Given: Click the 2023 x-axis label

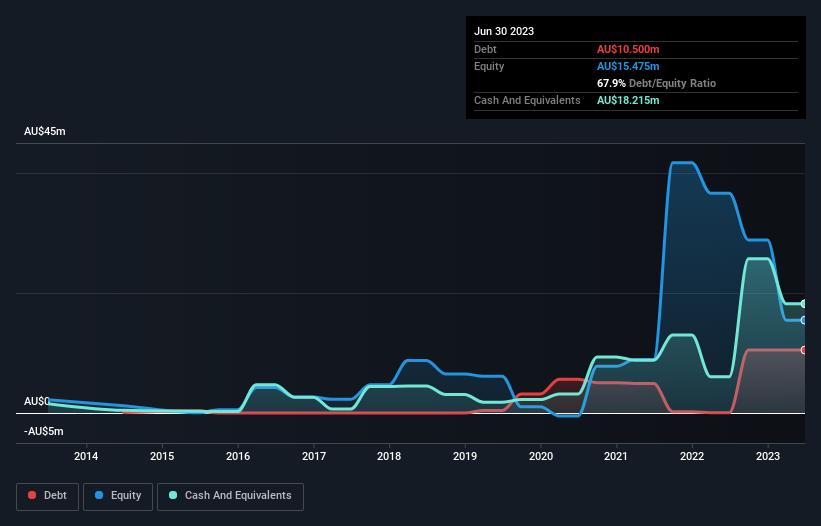Looking at the screenshot, I should click(x=768, y=456).
